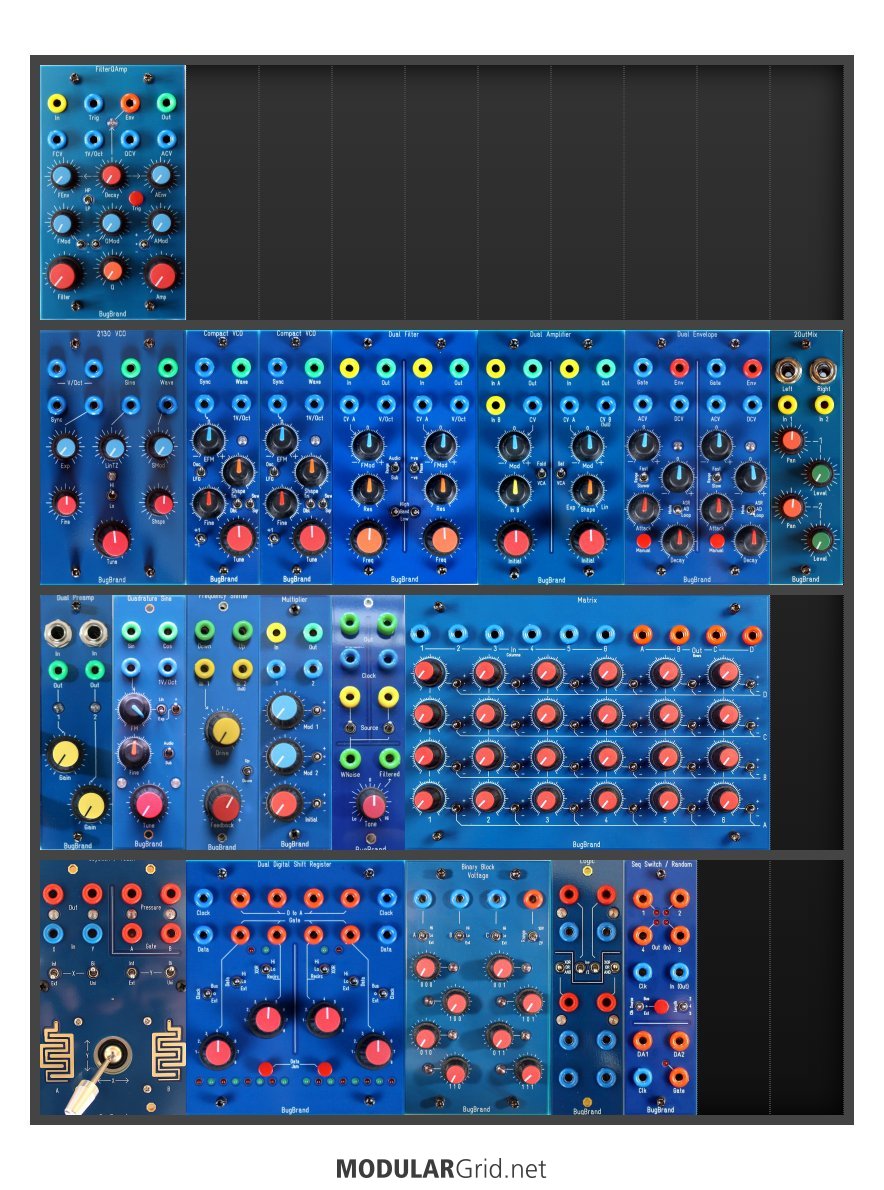Push the red button on Seq Switch / Random
This screenshot has width=884, height=1190.
point(661,1006)
